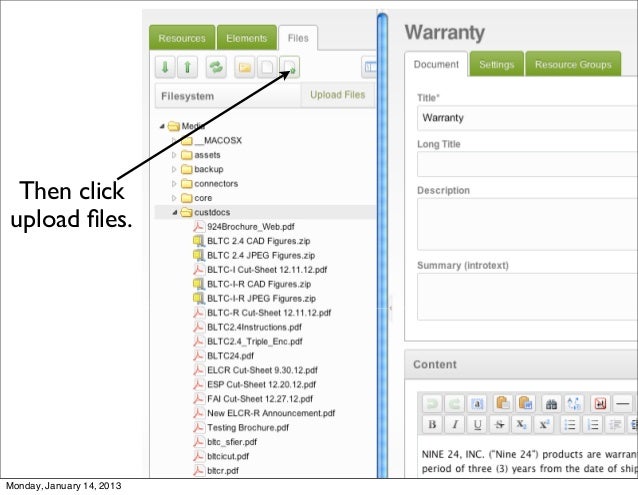This screenshot has width=638, height=495.
Task: Click the Summary introtext text area
Action: (x=527, y=297)
